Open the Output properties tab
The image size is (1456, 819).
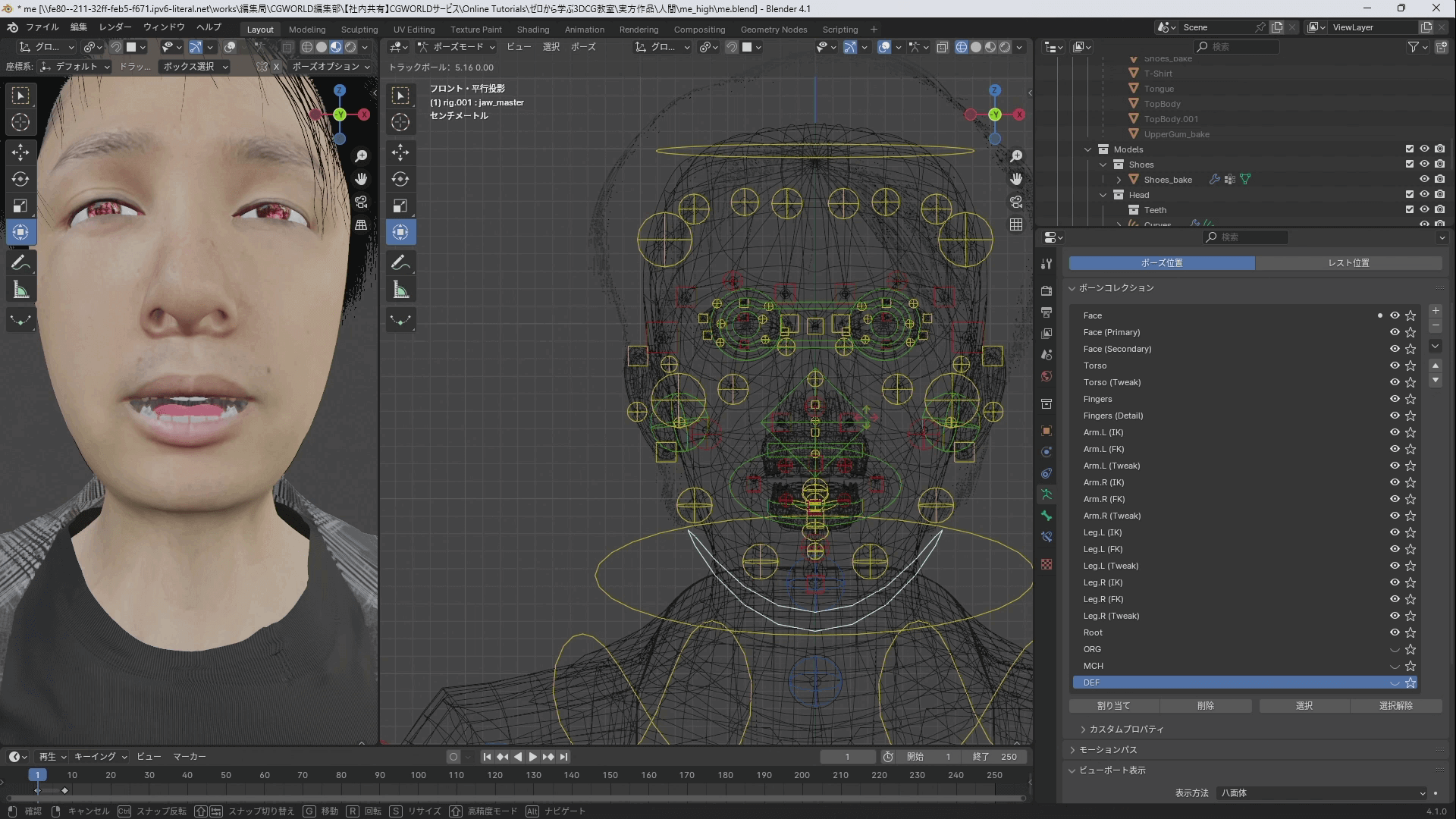[1046, 312]
